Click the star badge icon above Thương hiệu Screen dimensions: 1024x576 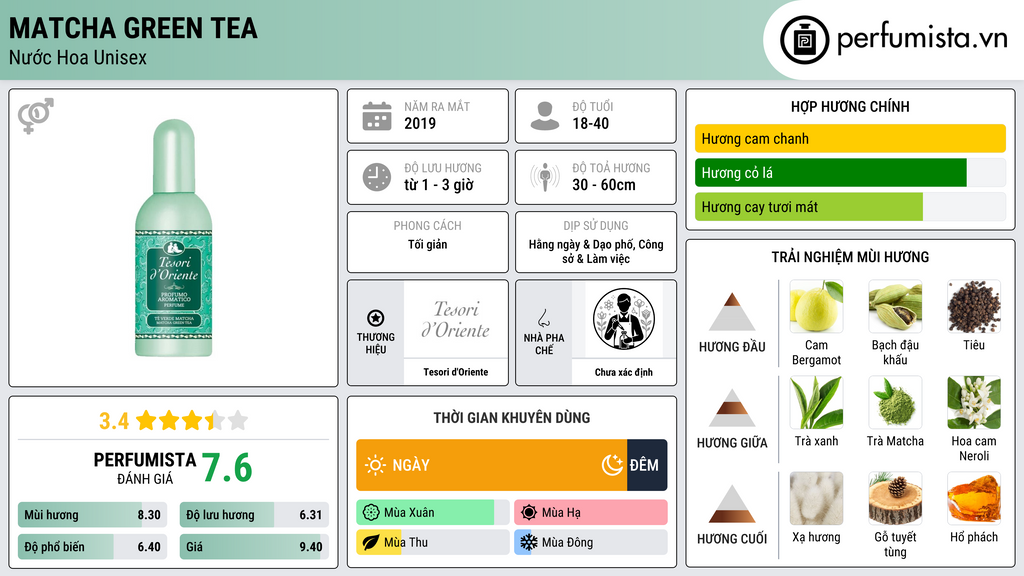pos(376,318)
